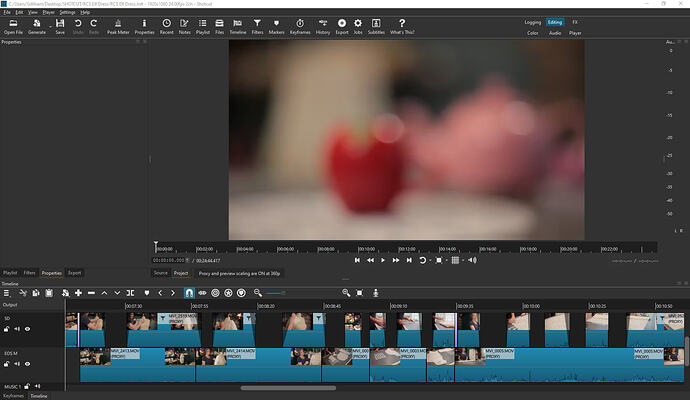690x400 pixels.
Task: Open the Player menu
Action: pos(48,12)
